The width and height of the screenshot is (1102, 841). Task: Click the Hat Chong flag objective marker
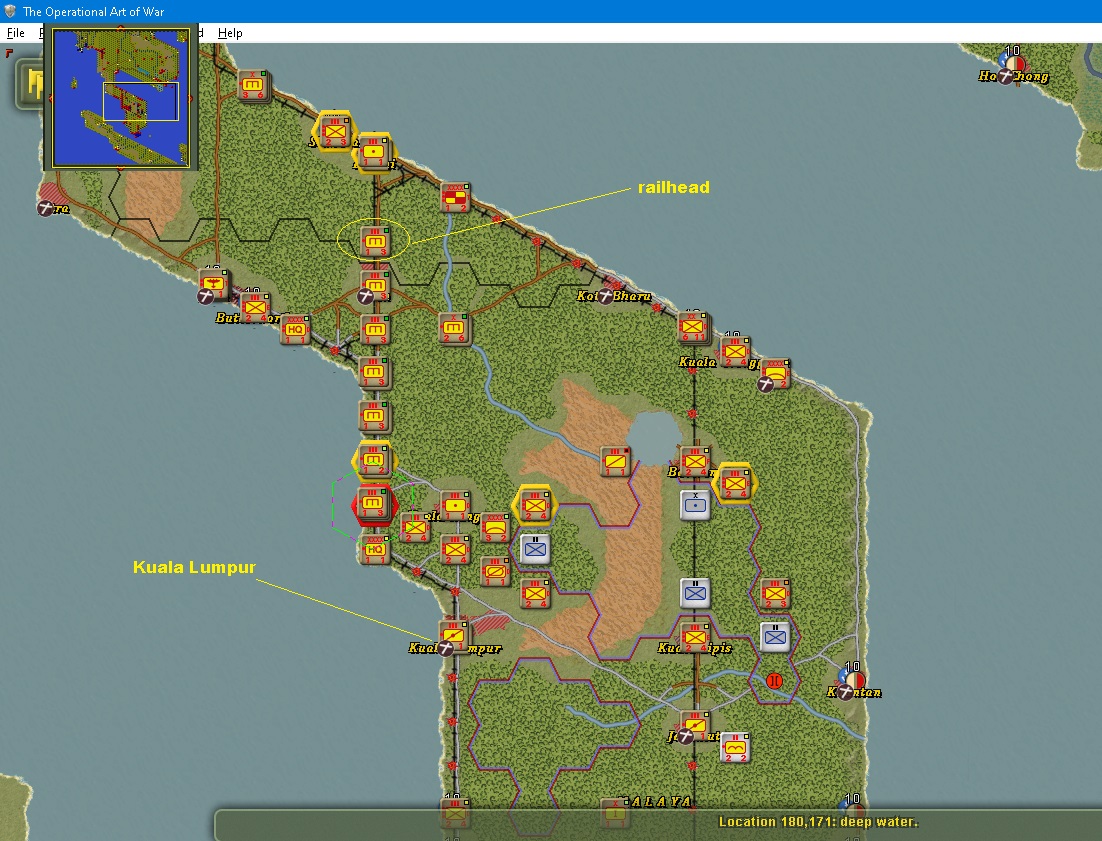coord(1014,65)
